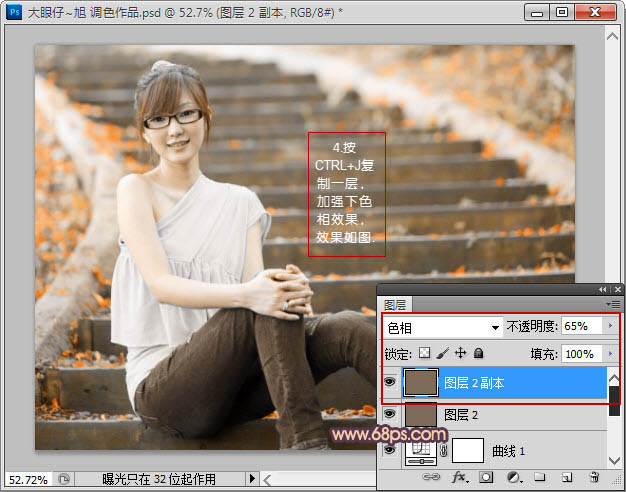Create new fill or adjustment layer
626x492 pixels.
pyautogui.click(x=513, y=478)
